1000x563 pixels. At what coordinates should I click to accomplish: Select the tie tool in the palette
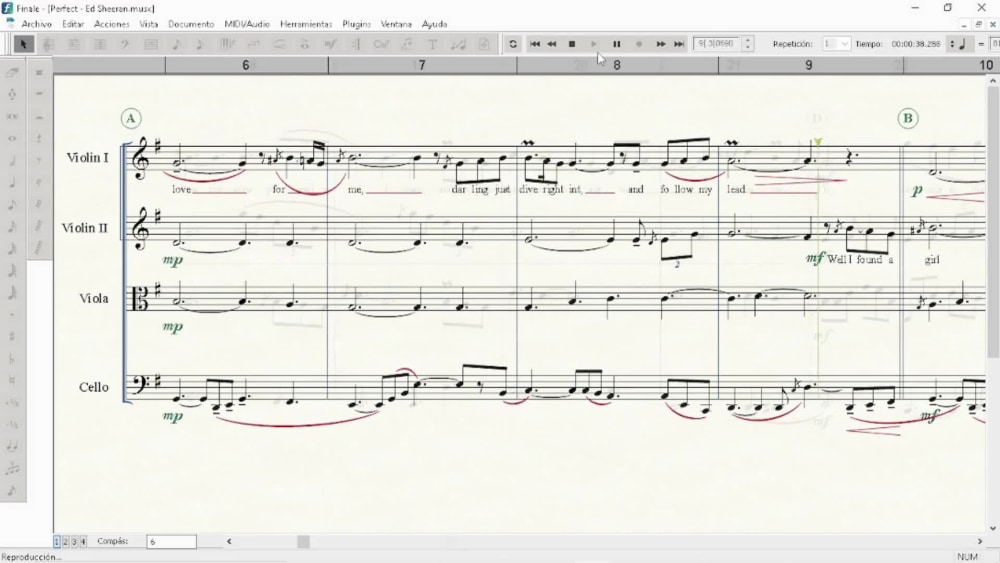tap(12, 446)
